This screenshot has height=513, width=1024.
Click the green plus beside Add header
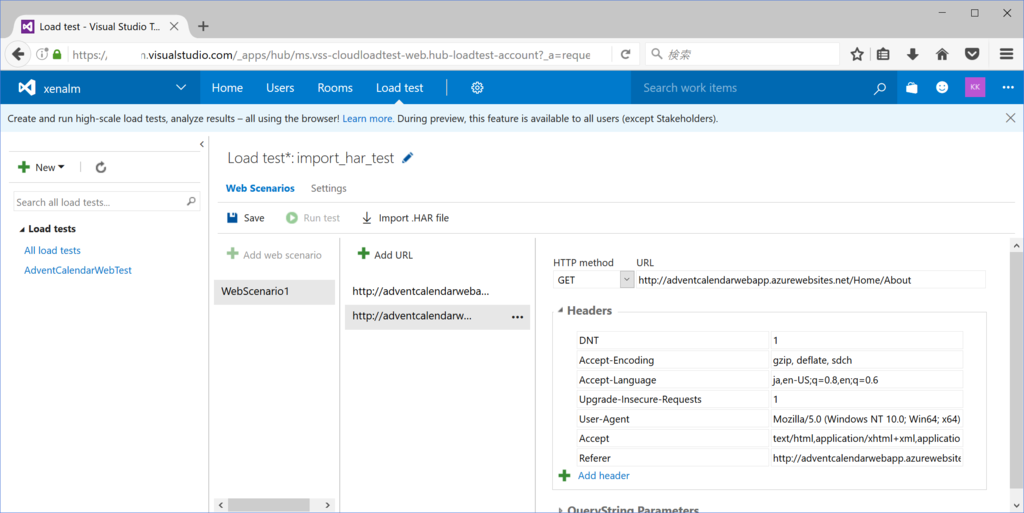[564, 475]
